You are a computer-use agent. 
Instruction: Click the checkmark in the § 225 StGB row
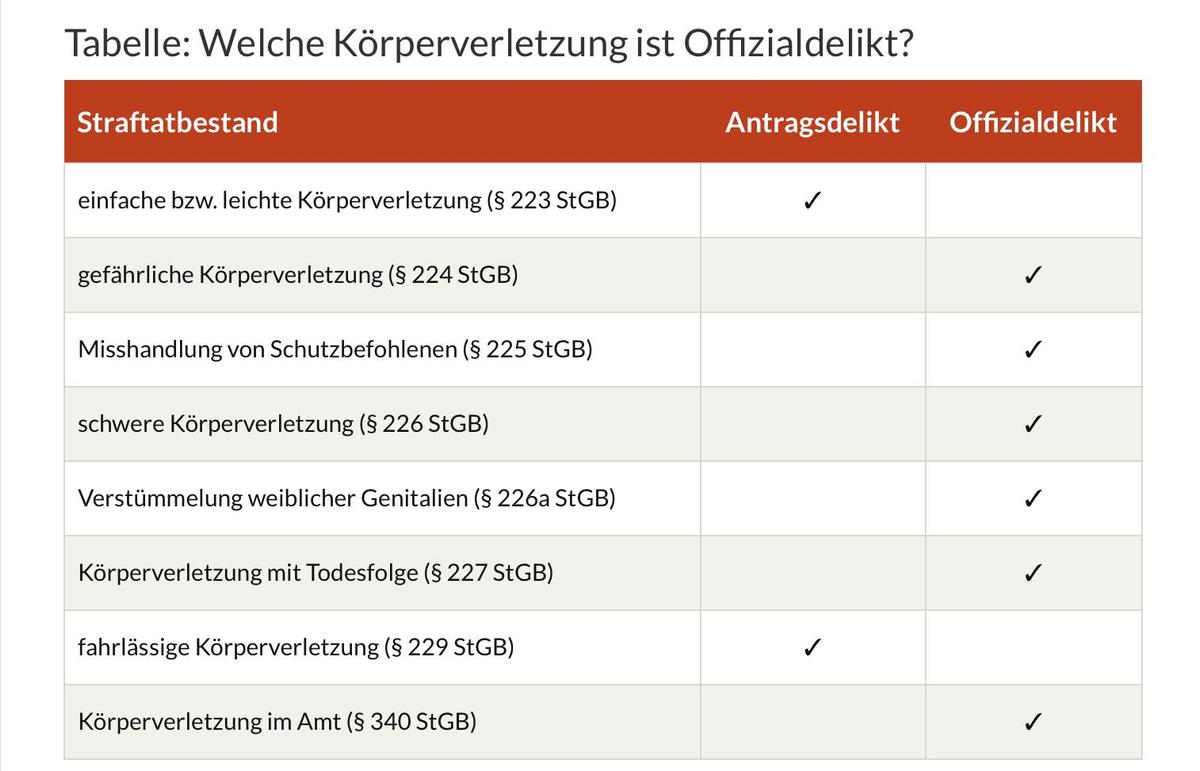click(x=1033, y=350)
